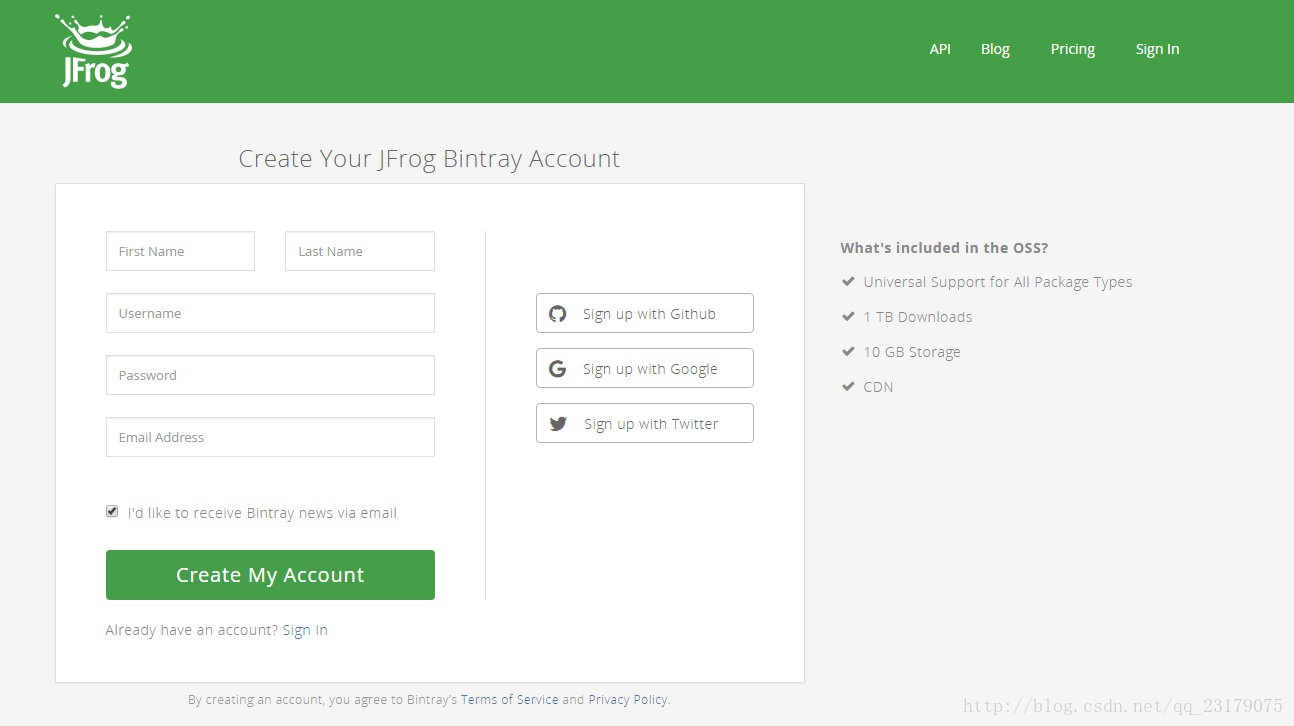
Task: Click the "What's included in the OSS?" text
Action: 944,248
